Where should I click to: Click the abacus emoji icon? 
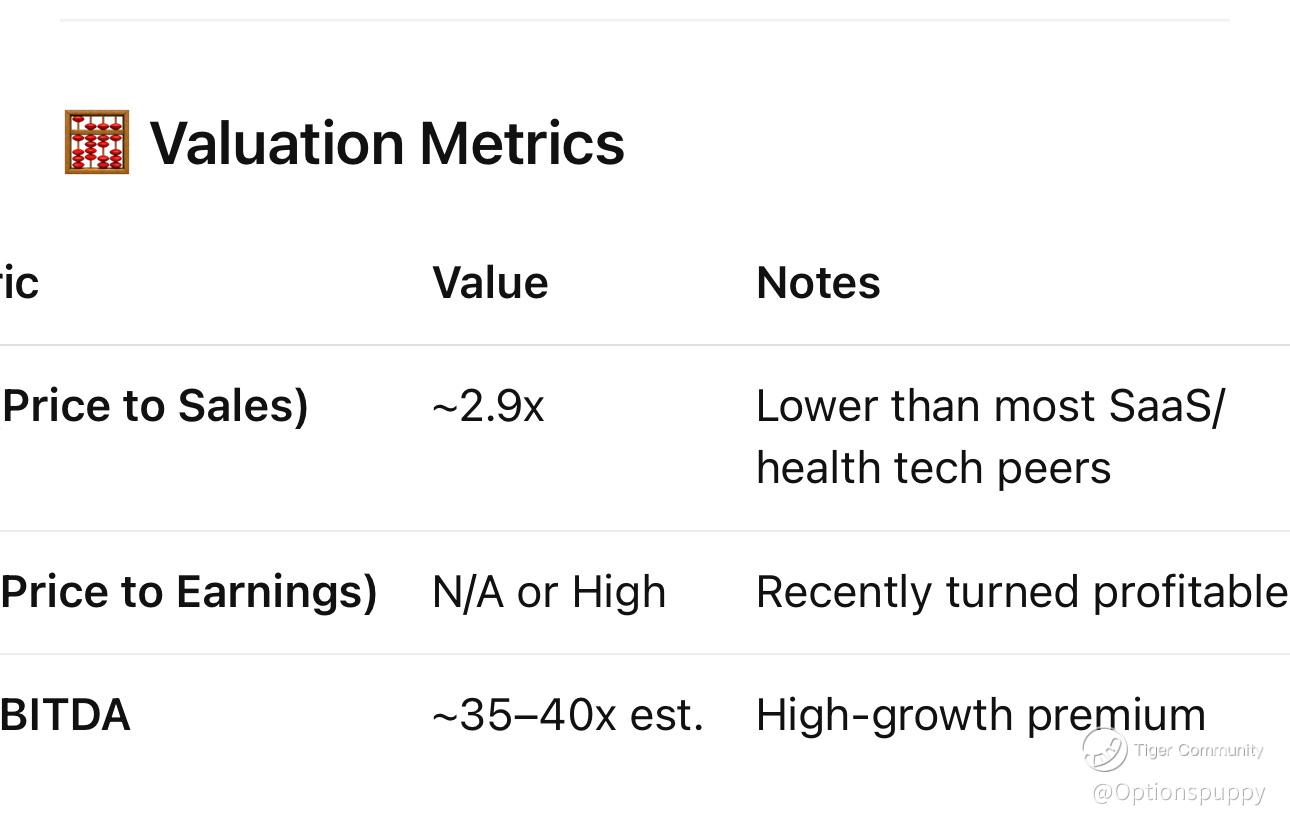[x=97, y=142]
